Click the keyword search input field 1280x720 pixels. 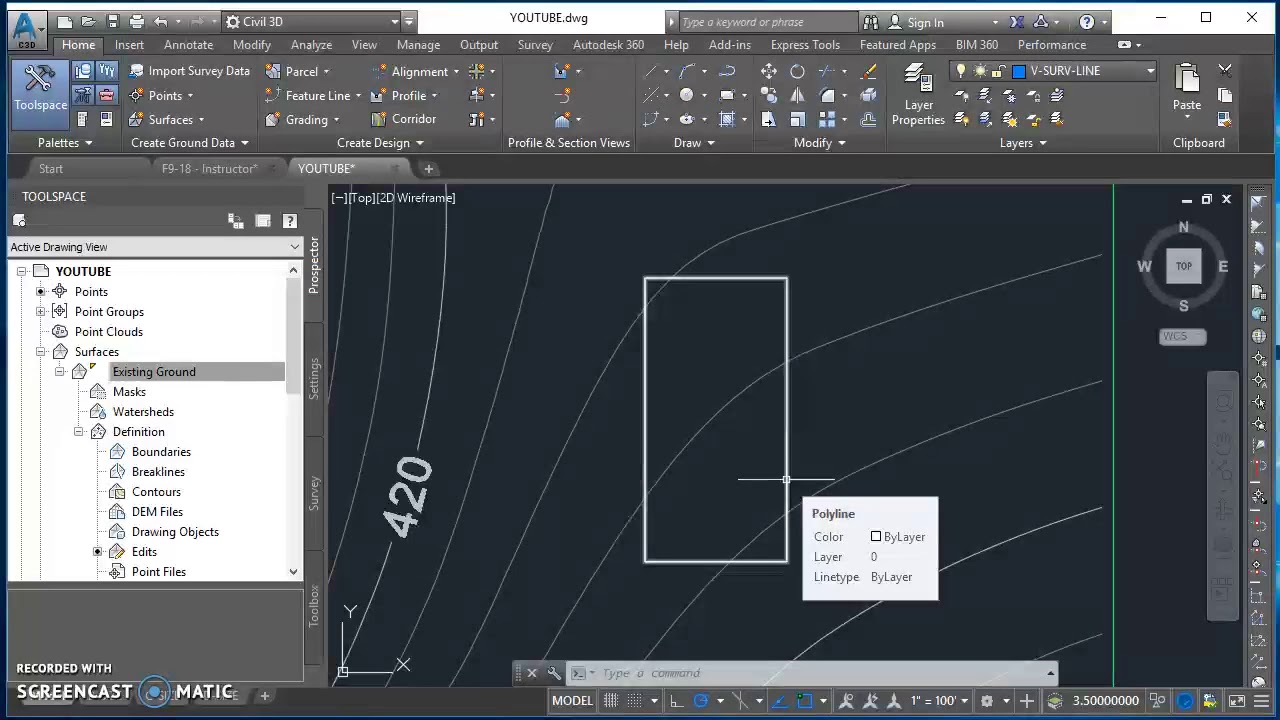(767, 22)
